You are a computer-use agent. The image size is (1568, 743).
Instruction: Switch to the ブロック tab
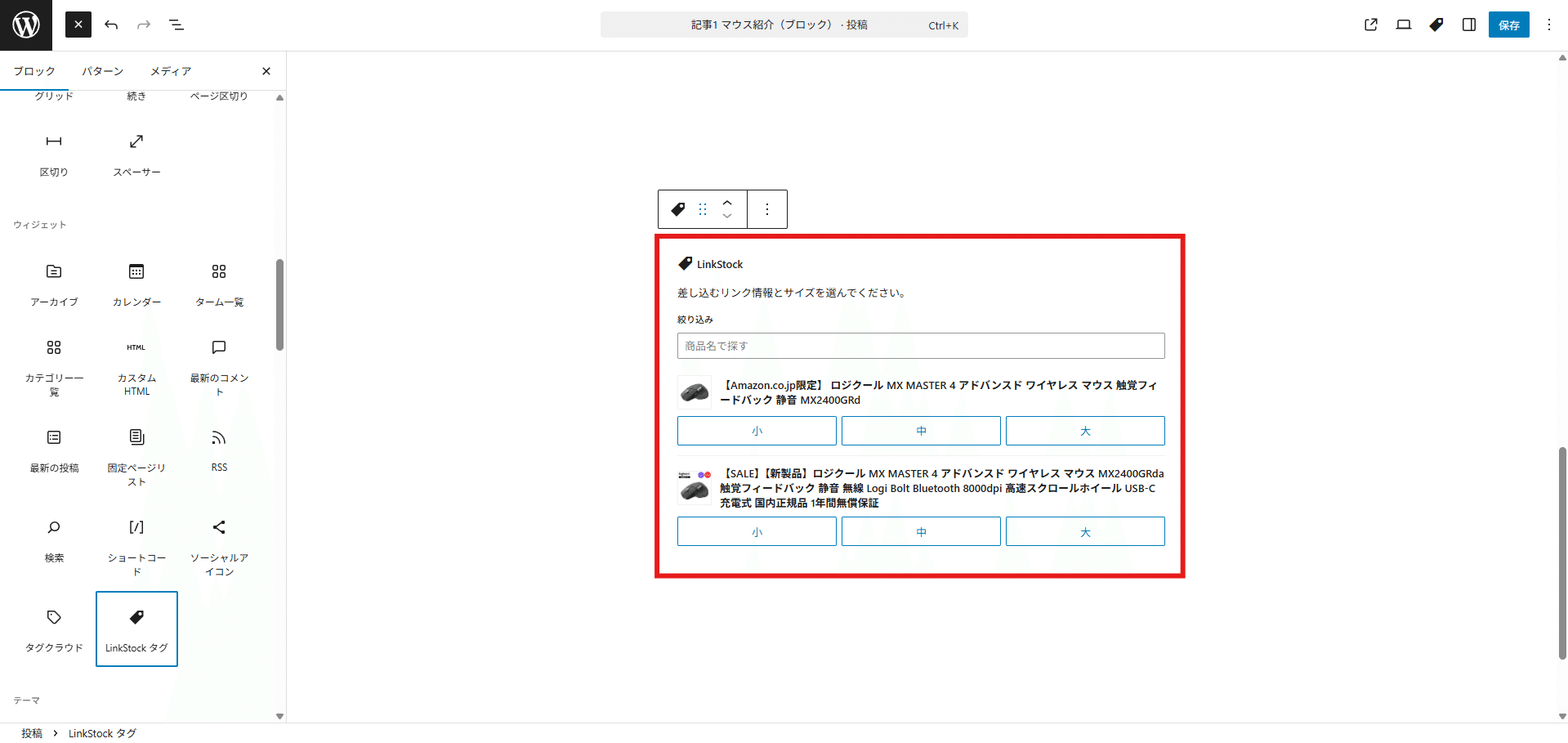[x=34, y=71]
